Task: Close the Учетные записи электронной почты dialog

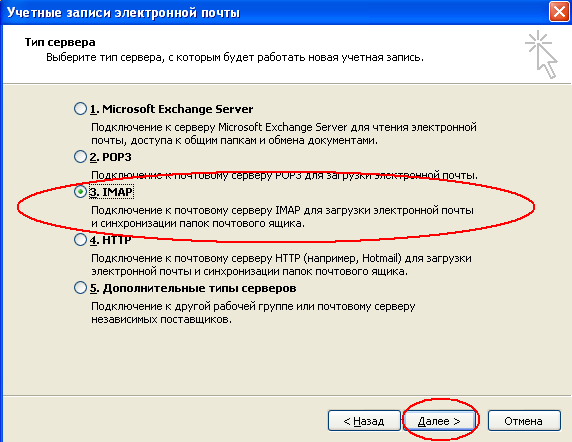Action: [x=559, y=12]
